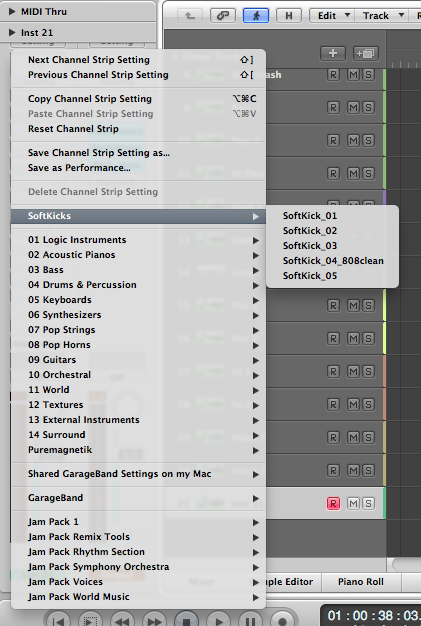Open Jam Pack Remix Tools submenu
Image resolution: width=421 pixels, height=626 pixels.
click(x=138, y=537)
